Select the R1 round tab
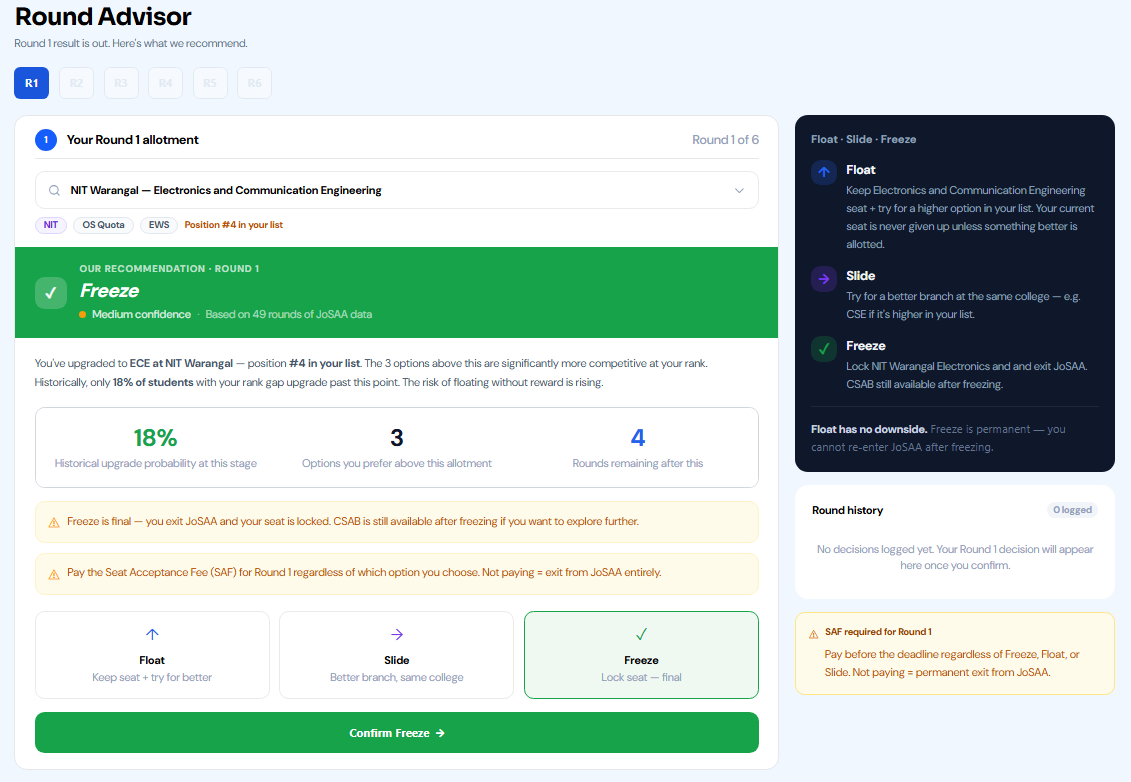The width and height of the screenshot is (1131, 782). (32, 83)
